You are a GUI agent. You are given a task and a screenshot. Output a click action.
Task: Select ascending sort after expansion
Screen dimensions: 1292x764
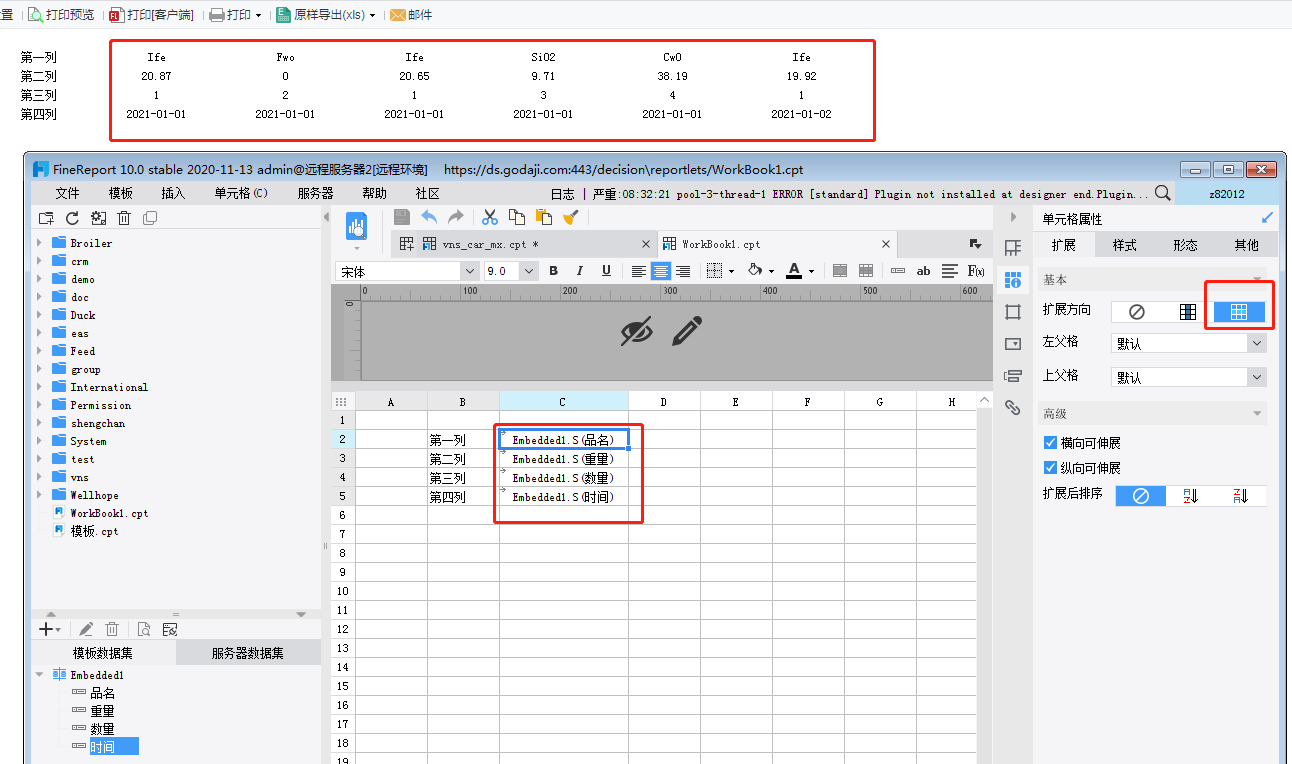[x=1191, y=496]
